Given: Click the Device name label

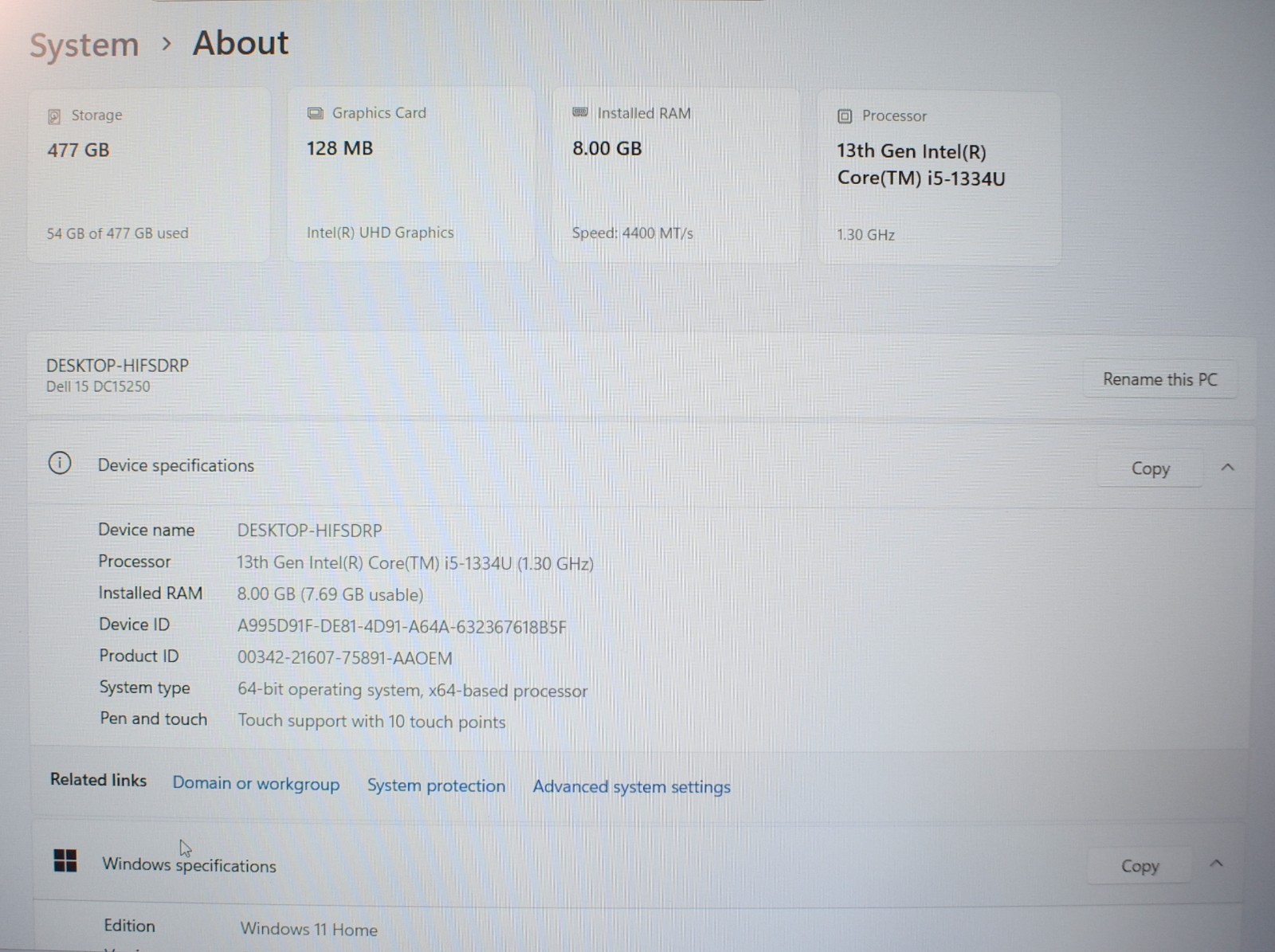Looking at the screenshot, I should [x=146, y=530].
